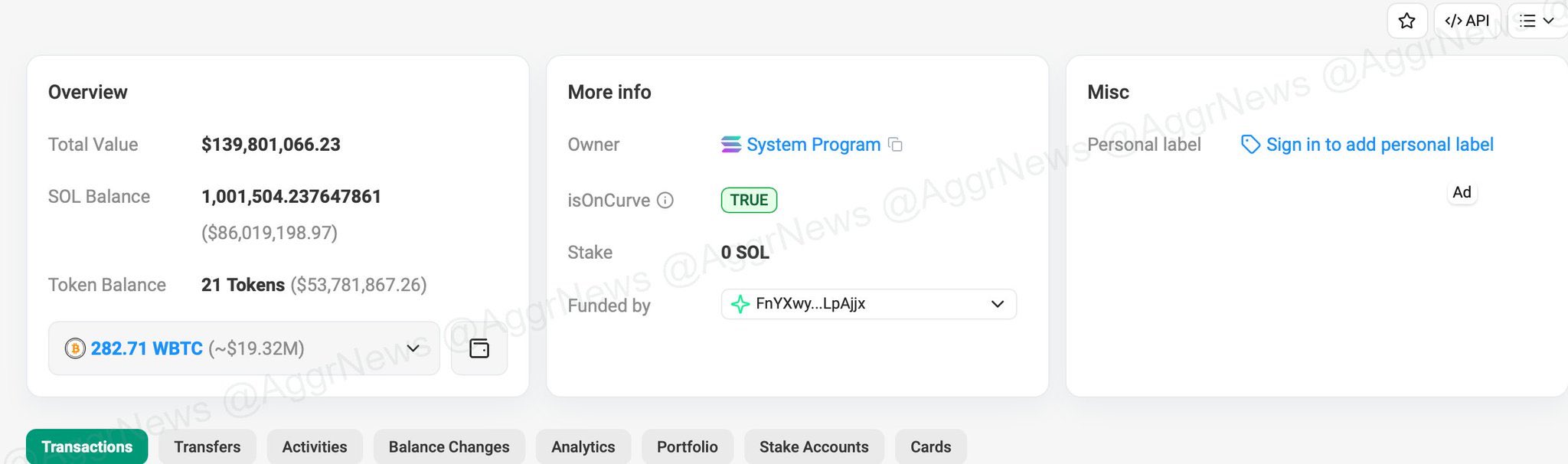Click the Solana logo beside System Program
This screenshot has height=464, width=1568.
[x=731, y=145]
